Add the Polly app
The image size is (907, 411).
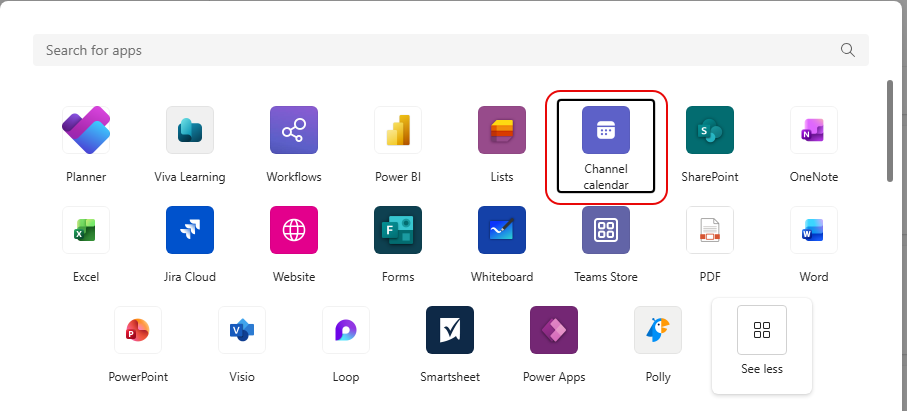click(658, 331)
